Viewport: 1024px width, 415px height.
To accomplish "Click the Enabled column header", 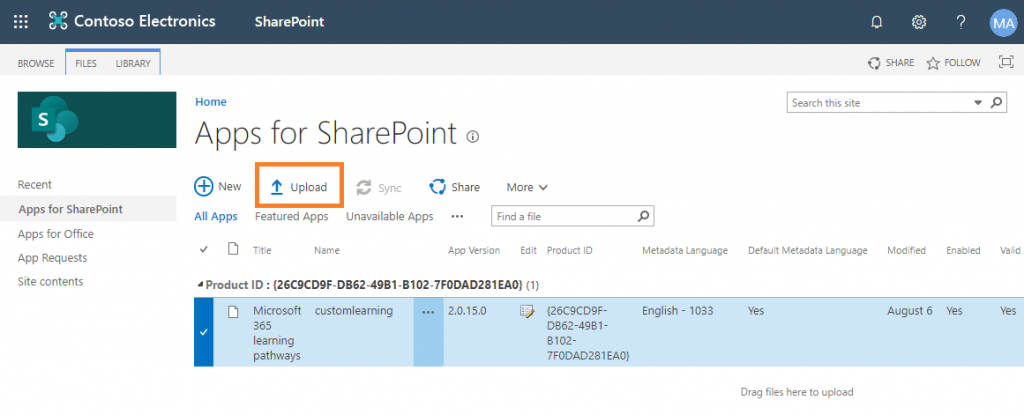I will tap(963, 250).
